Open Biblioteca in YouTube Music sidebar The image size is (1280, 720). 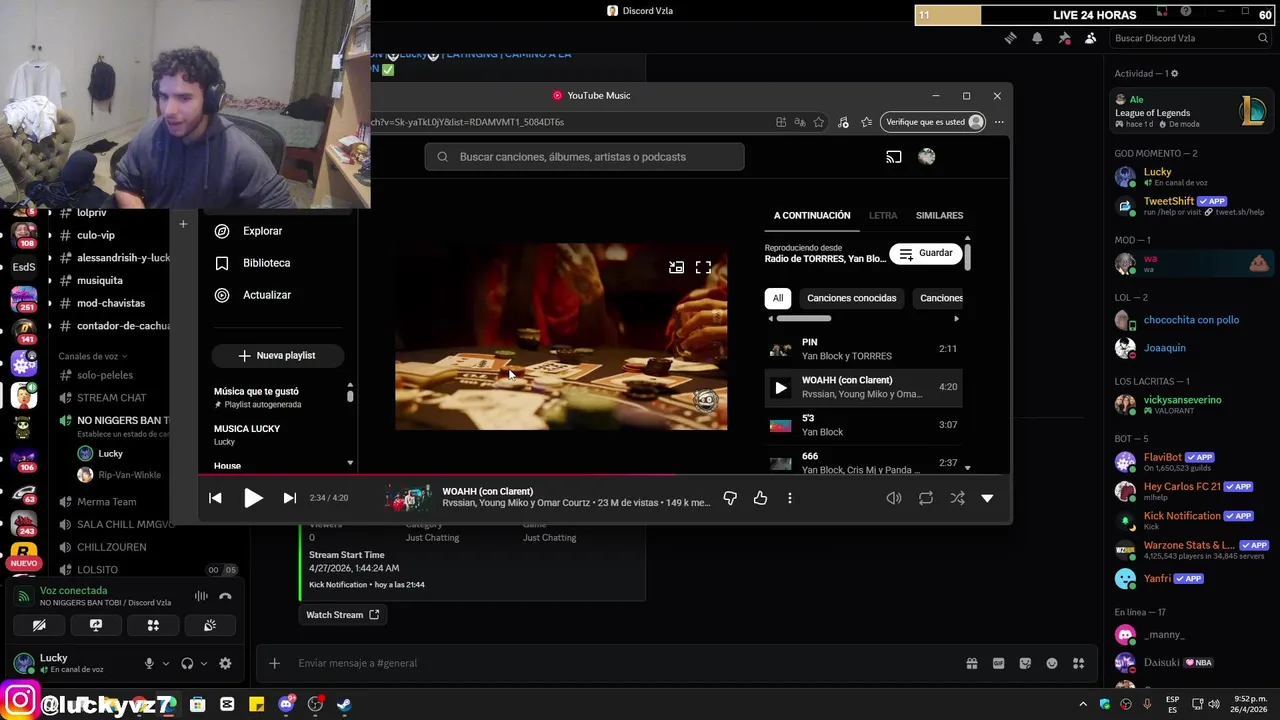(x=266, y=263)
